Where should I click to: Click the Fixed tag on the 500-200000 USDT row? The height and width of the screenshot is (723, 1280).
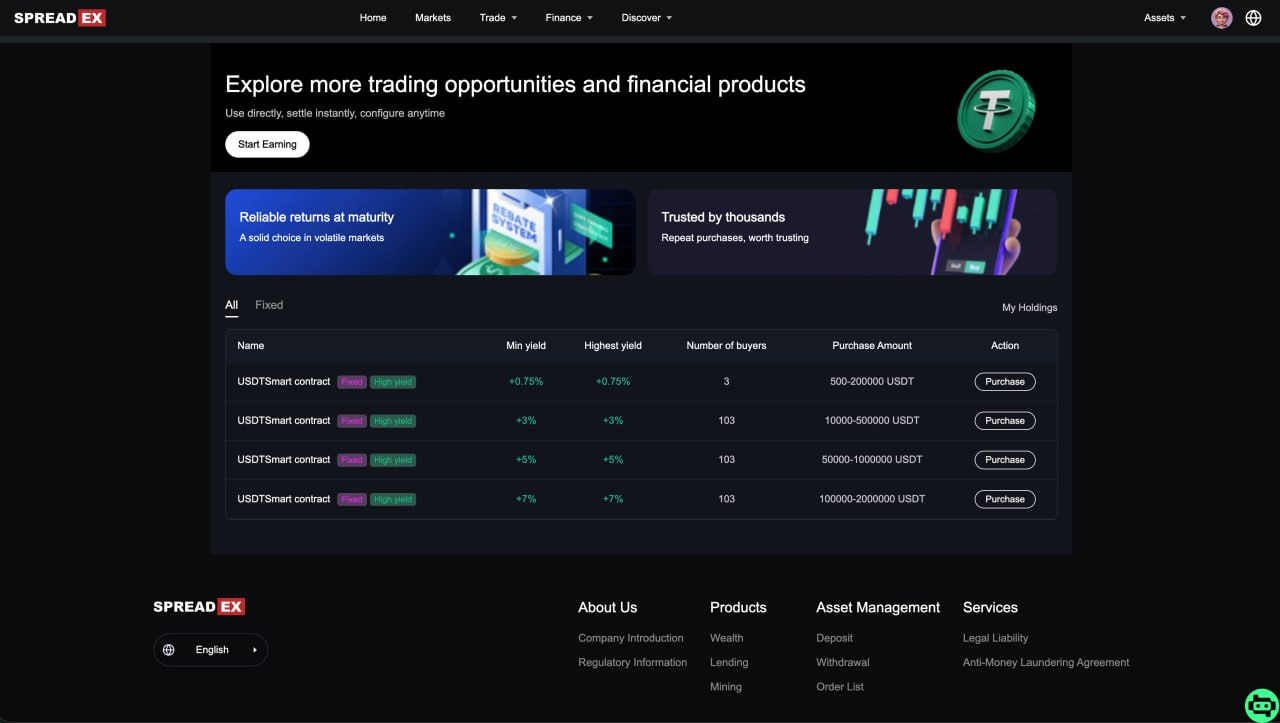coord(352,382)
